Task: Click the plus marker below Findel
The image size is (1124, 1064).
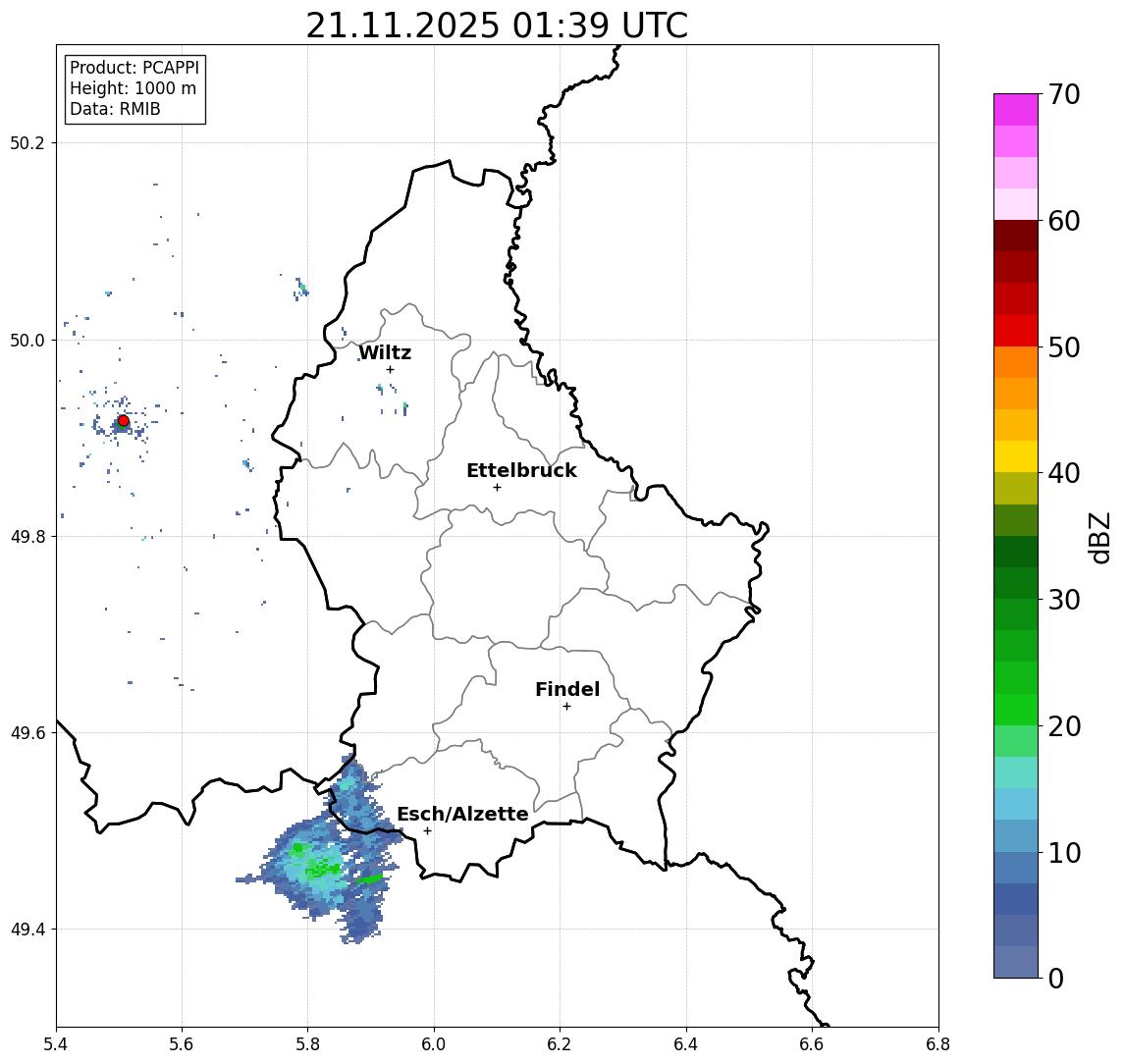Action: (x=566, y=707)
